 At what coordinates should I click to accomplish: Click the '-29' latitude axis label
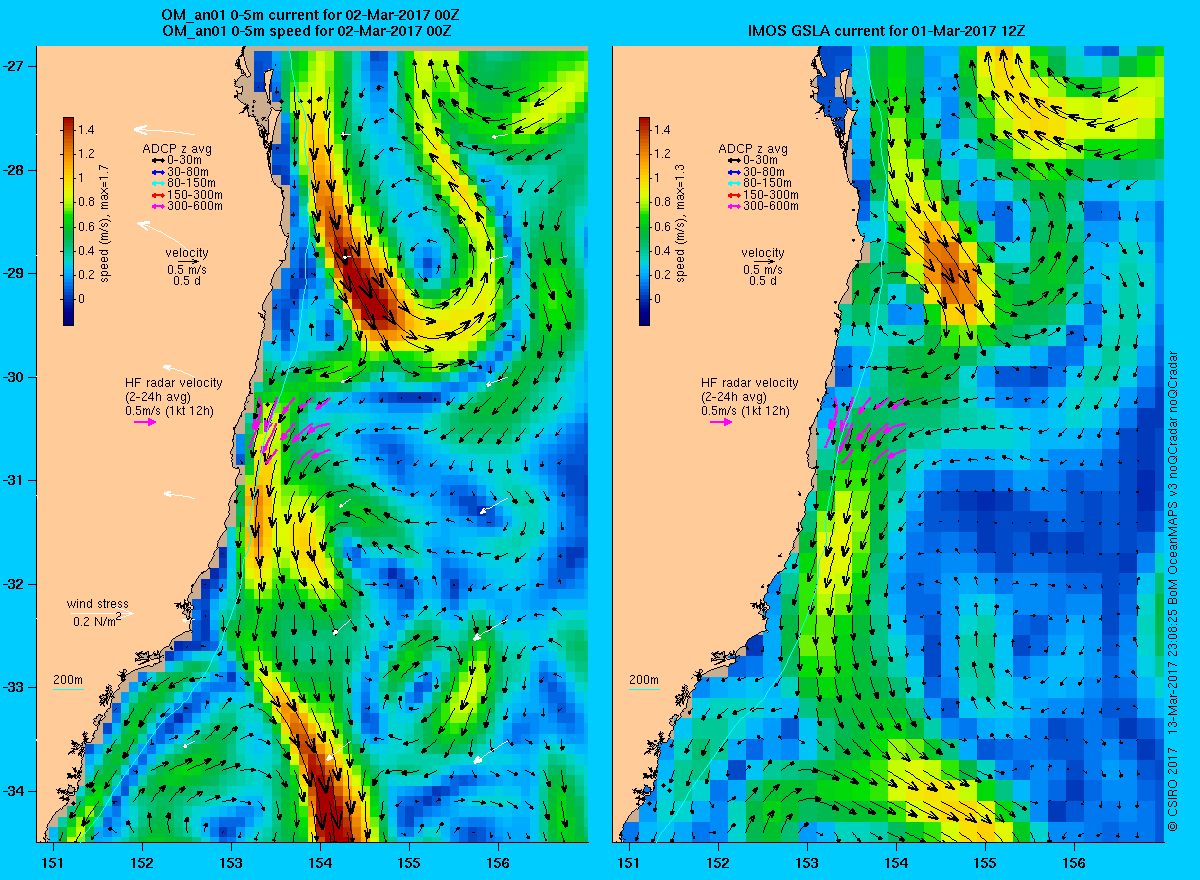pos(14,273)
